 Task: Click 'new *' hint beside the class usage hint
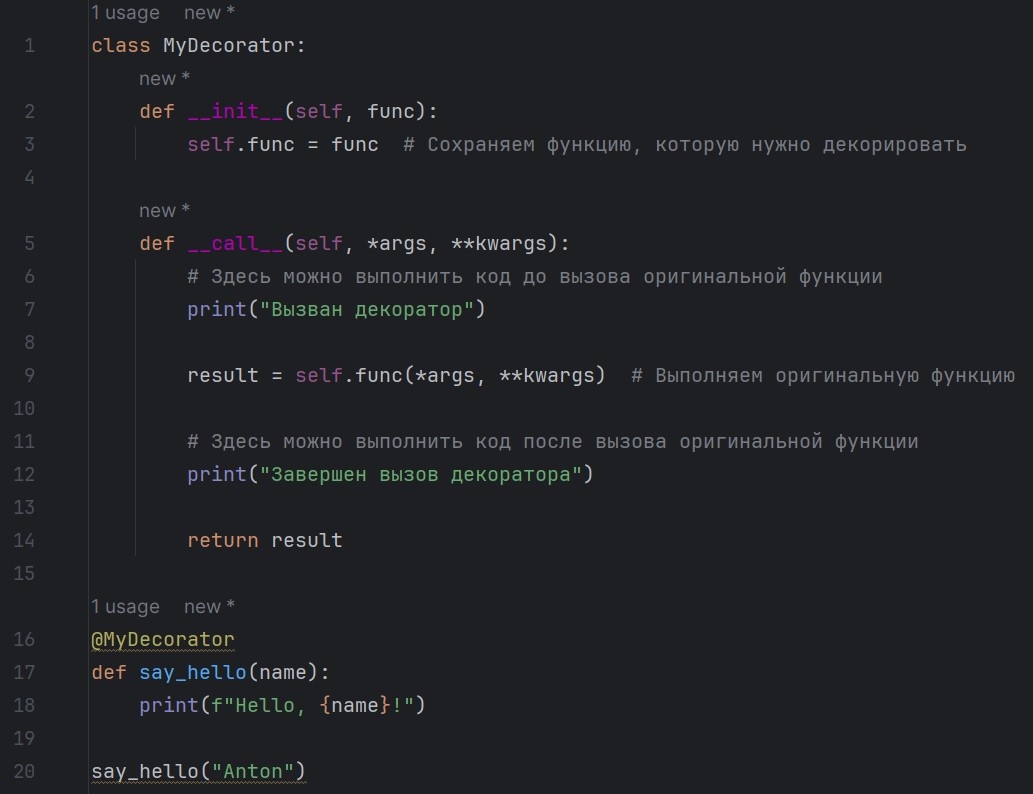tap(209, 13)
